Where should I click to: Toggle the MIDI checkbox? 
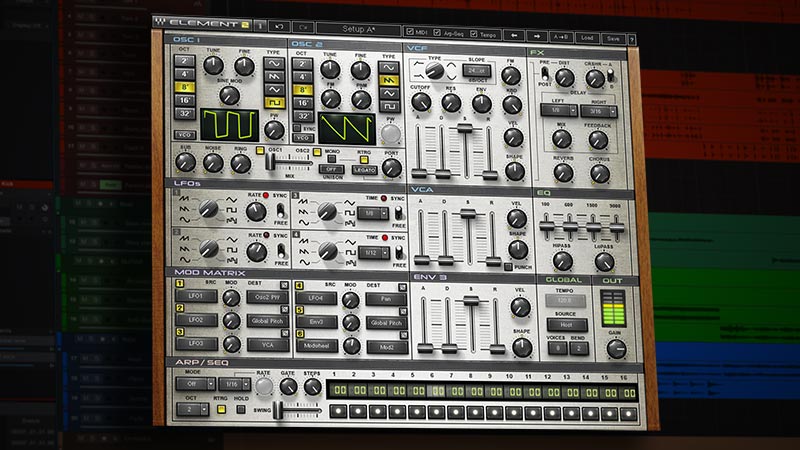pyautogui.click(x=410, y=32)
